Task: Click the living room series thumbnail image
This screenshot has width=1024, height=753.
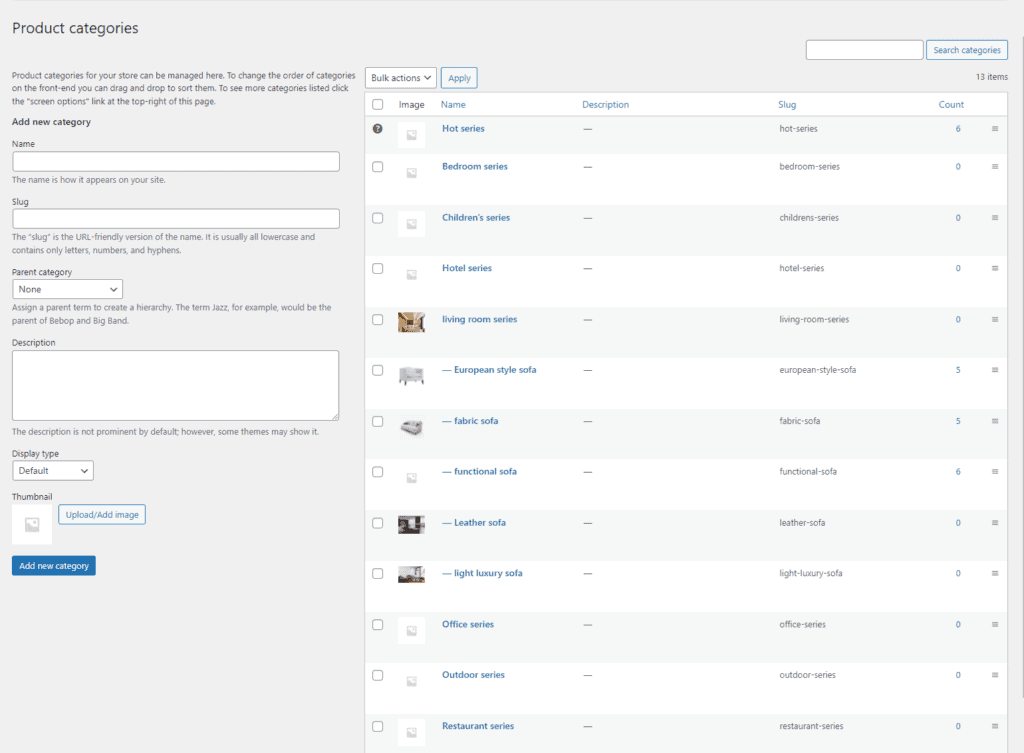Action: coord(411,323)
